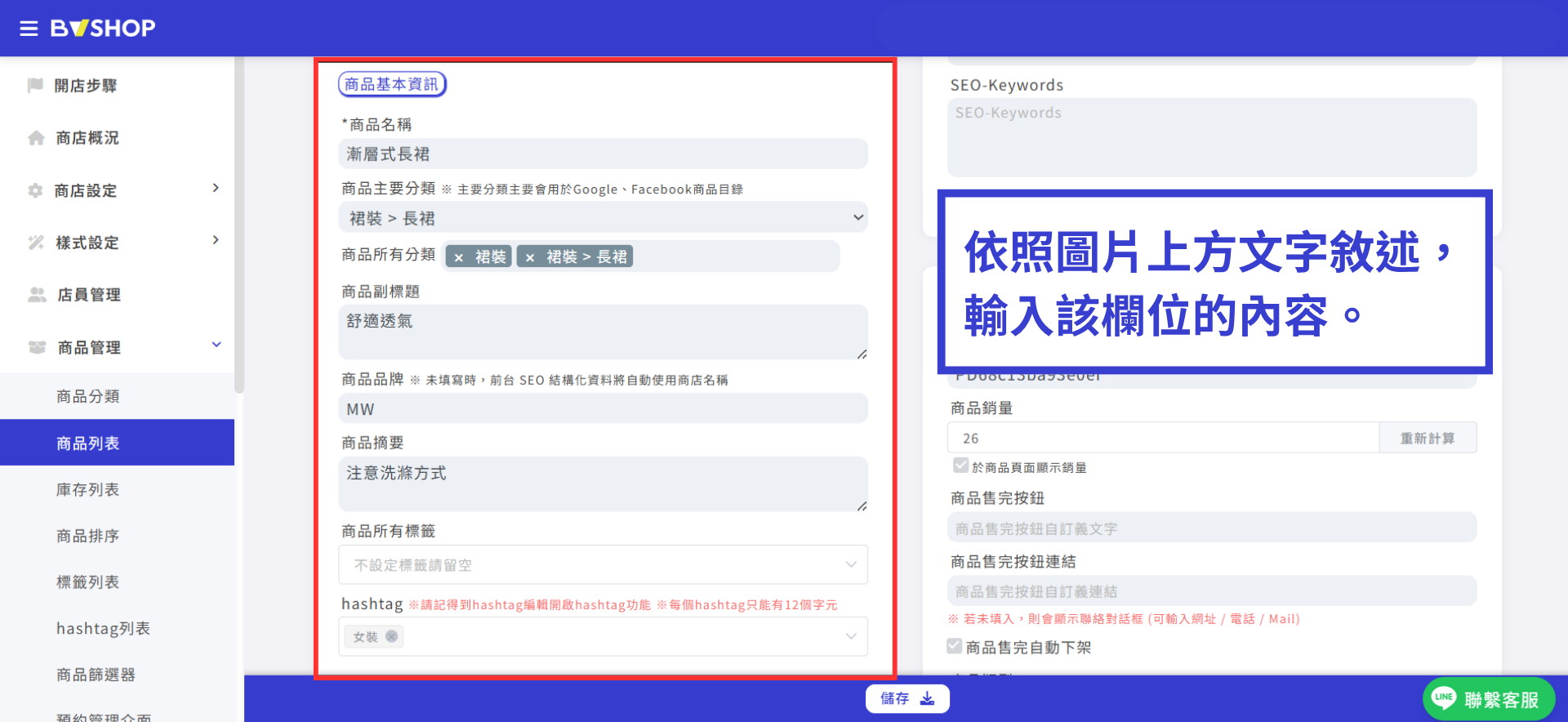The height and width of the screenshot is (722, 1568).
Task: Click 商品摘要 text area
Action: pyautogui.click(x=603, y=484)
